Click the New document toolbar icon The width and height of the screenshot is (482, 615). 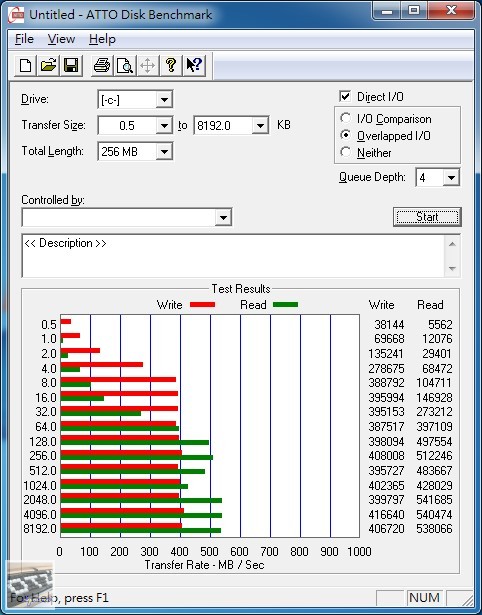25,65
